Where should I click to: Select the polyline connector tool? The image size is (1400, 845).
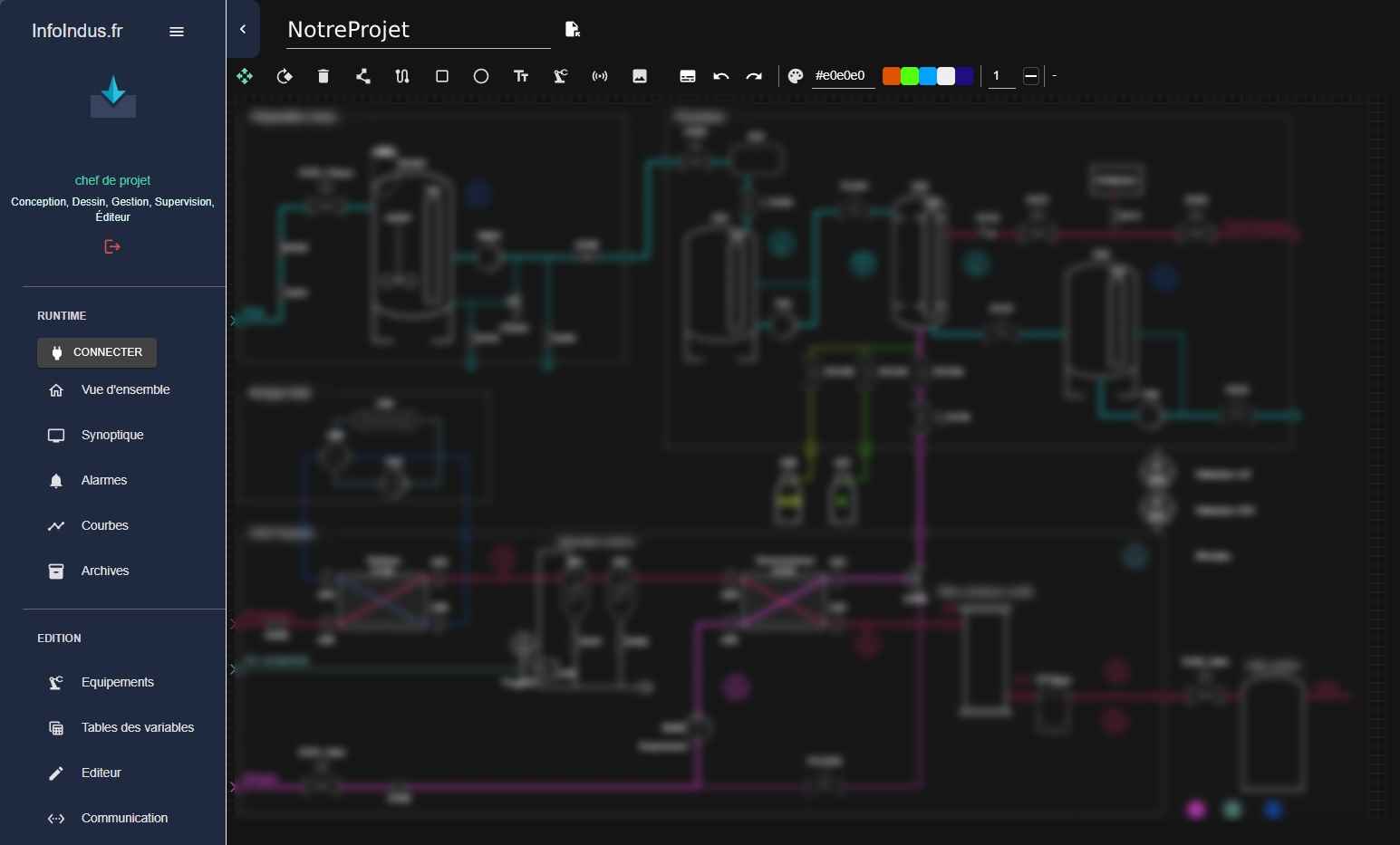(363, 76)
